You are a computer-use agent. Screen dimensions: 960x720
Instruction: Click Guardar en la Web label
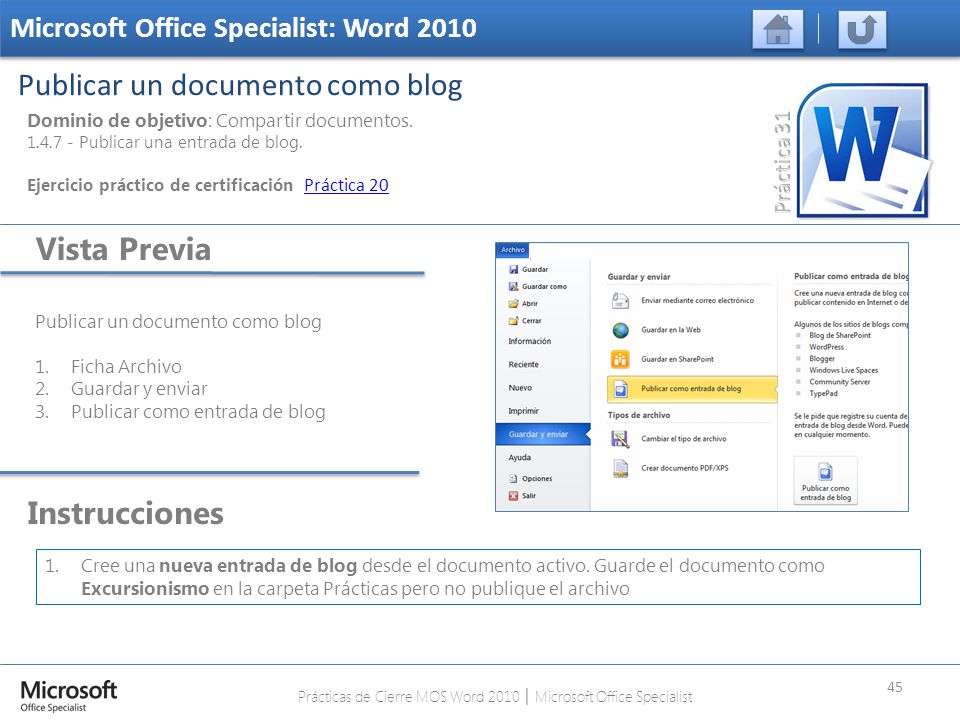(x=671, y=330)
